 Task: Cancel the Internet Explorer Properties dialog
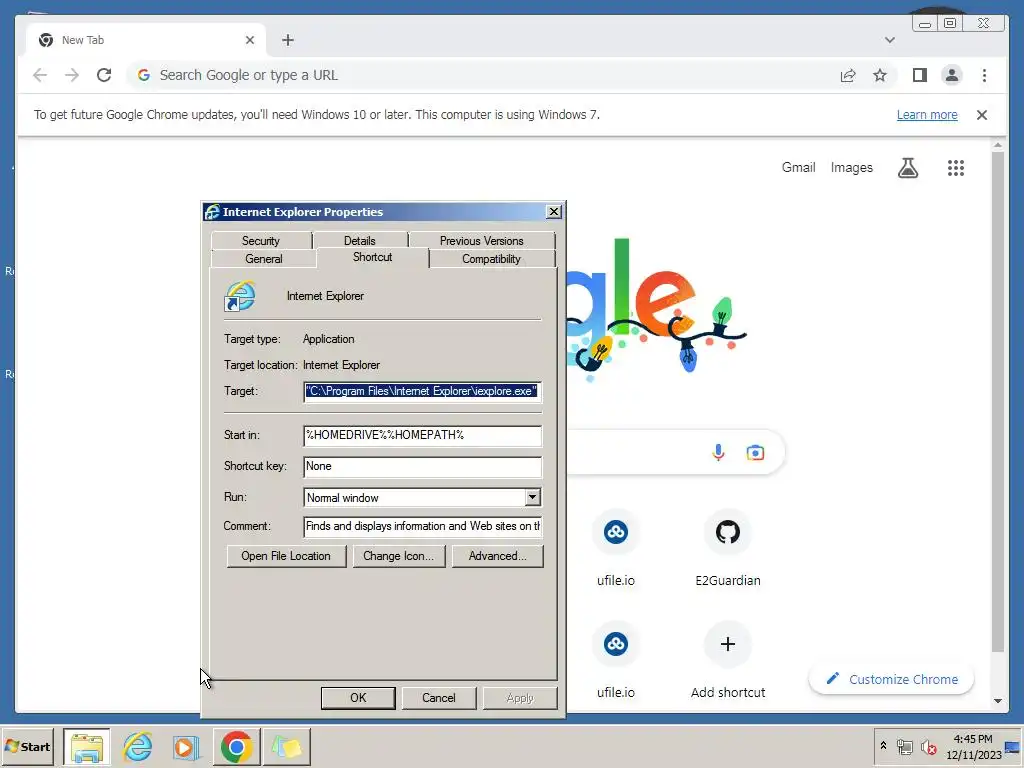pos(439,697)
